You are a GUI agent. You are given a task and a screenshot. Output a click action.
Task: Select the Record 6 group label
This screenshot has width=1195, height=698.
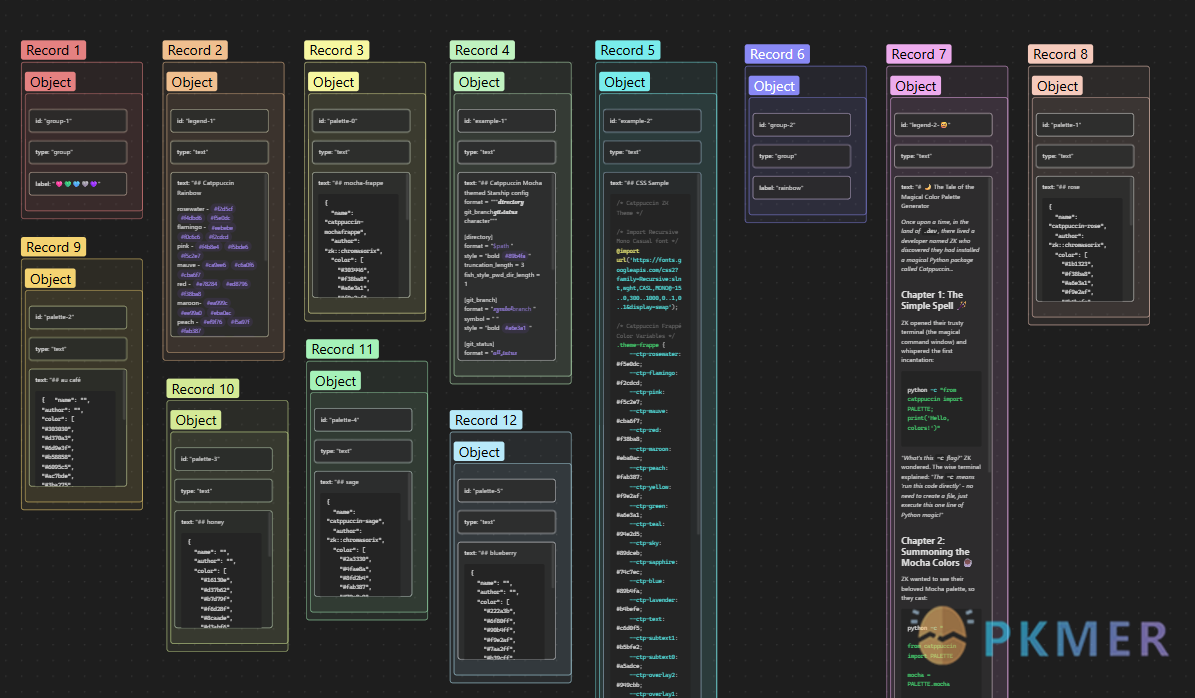(x=777, y=54)
